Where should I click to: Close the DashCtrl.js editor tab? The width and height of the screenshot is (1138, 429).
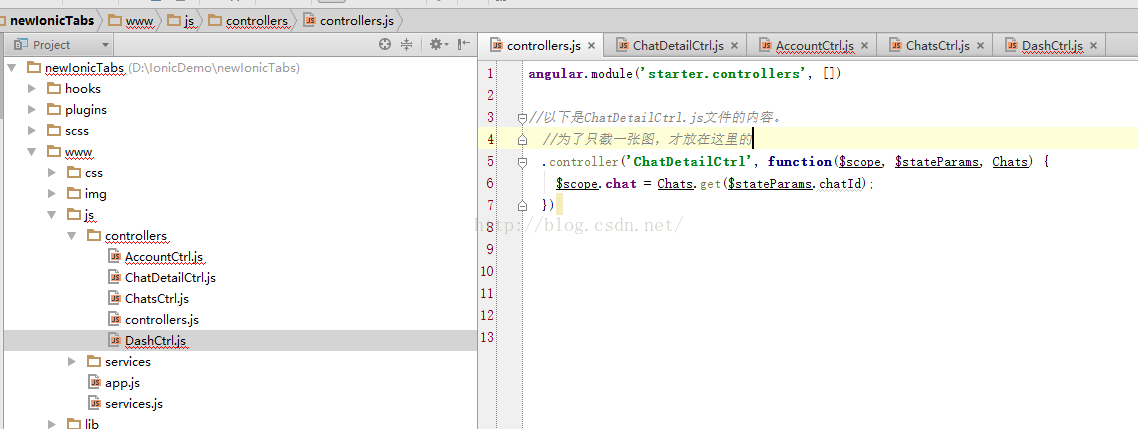coord(1093,46)
